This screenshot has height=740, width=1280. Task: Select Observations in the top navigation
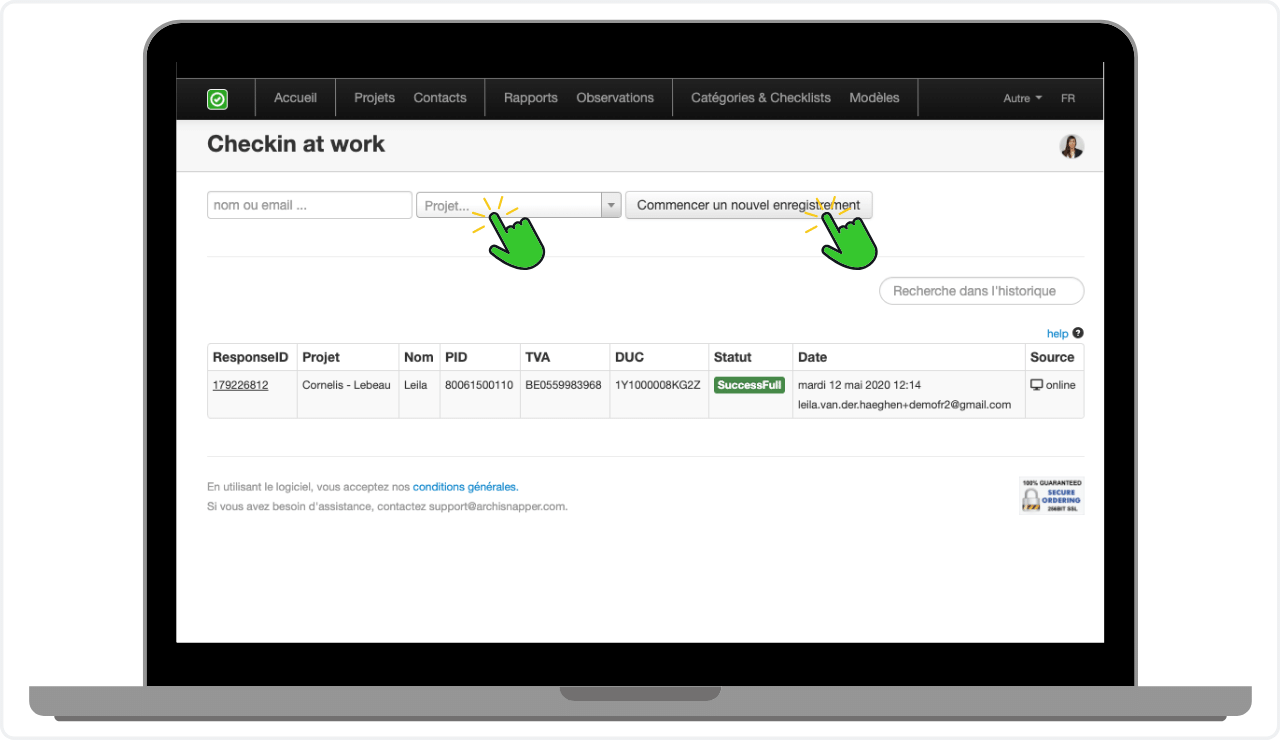[x=615, y=98]
